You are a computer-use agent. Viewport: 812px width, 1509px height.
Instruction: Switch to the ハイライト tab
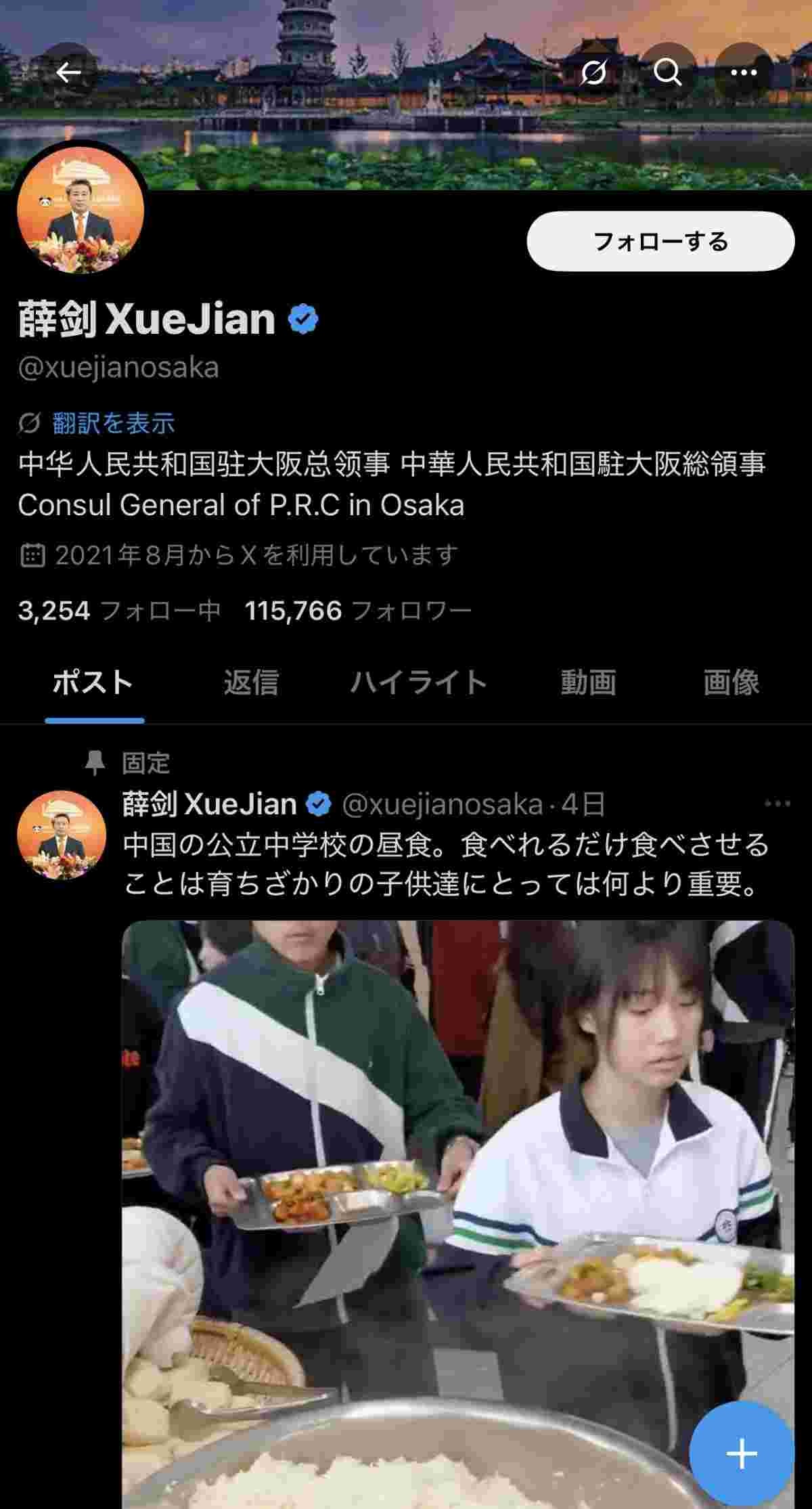[419, 682]
